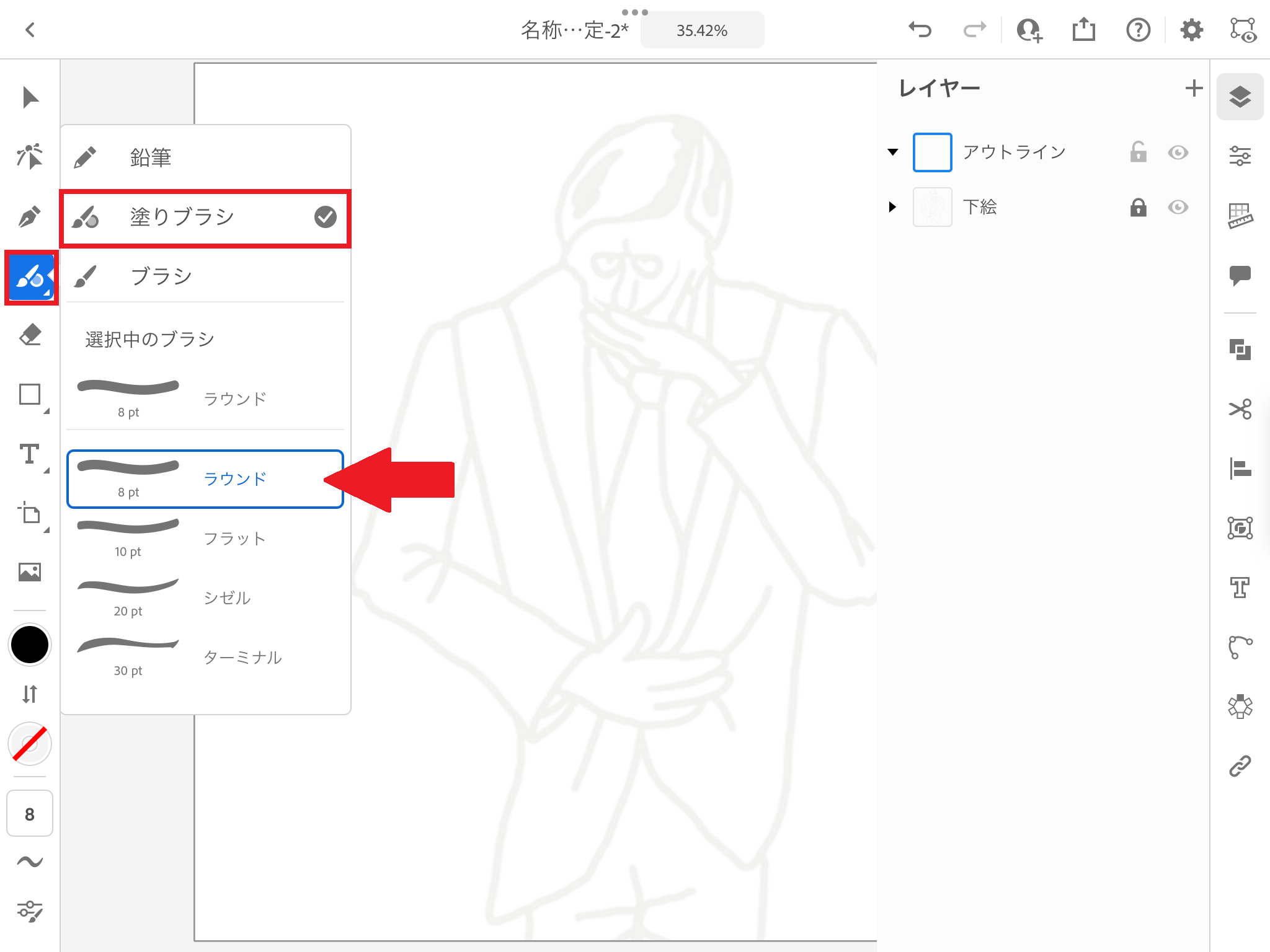The width and height of the screenshot is (1270, 952).
Task: Add a new layer with plus button
Action: [x=1194, y=88]
